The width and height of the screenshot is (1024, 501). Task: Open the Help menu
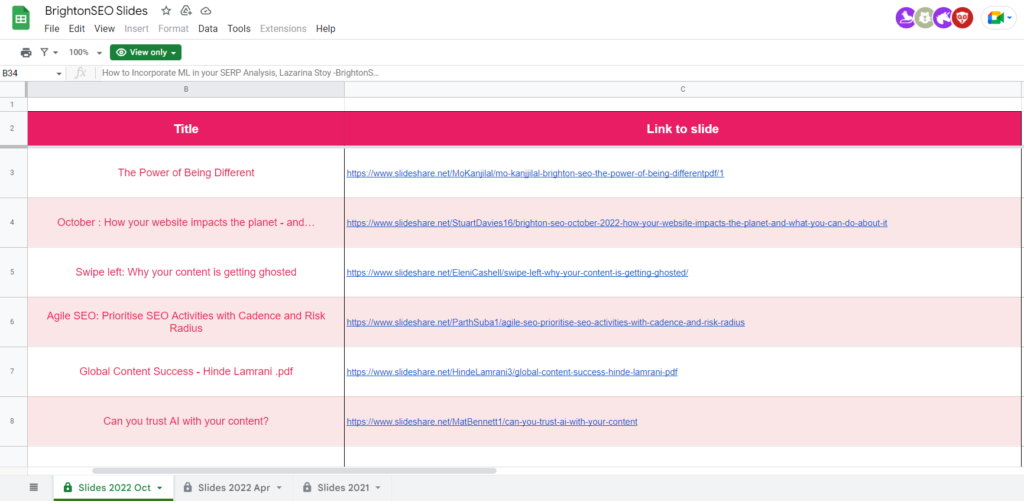325,29
